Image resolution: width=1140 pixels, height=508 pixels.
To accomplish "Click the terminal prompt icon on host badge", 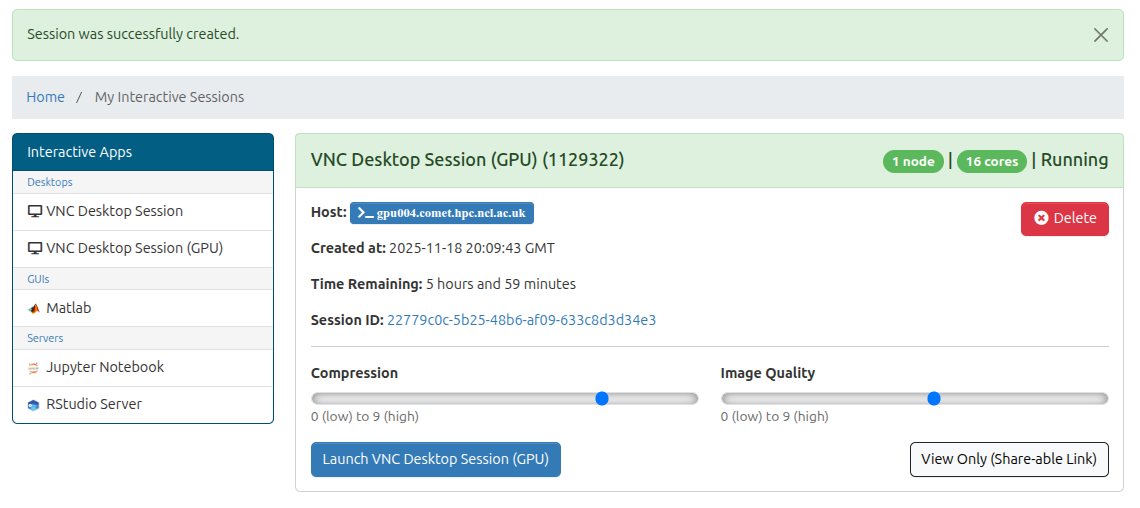I will click(x=365, y=213).
